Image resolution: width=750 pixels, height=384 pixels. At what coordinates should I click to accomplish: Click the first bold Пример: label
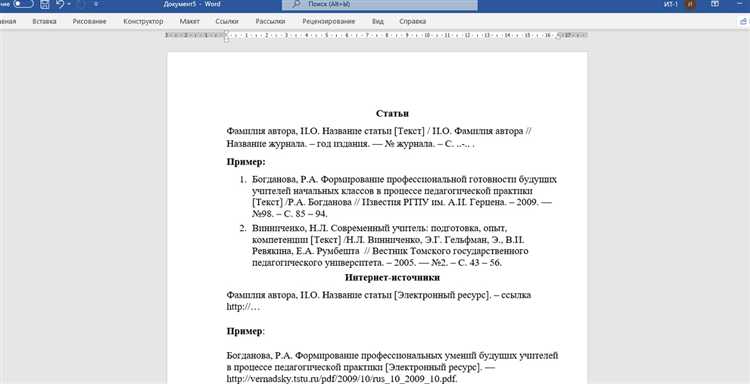point(246,162)
